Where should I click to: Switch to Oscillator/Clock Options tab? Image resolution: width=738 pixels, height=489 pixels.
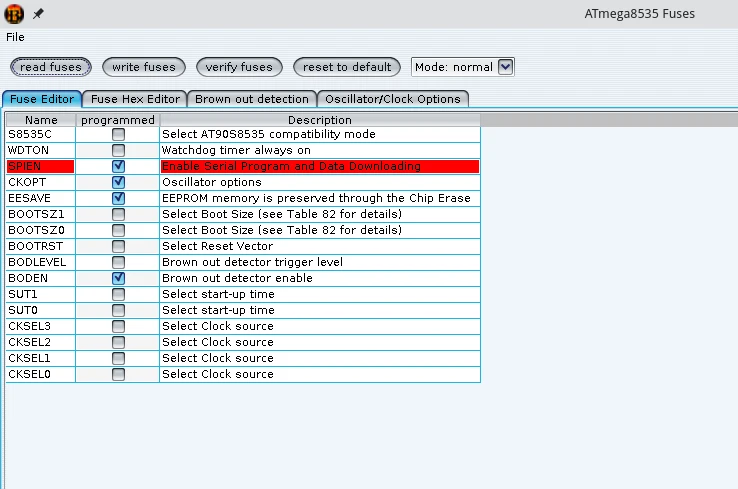coord(392,99)
